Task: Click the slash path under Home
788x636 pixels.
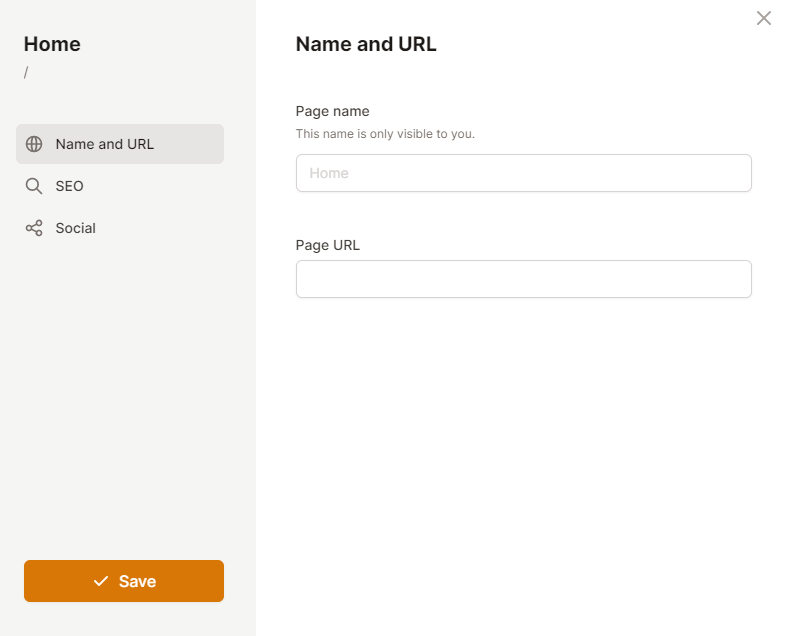Action: point(26,72)
